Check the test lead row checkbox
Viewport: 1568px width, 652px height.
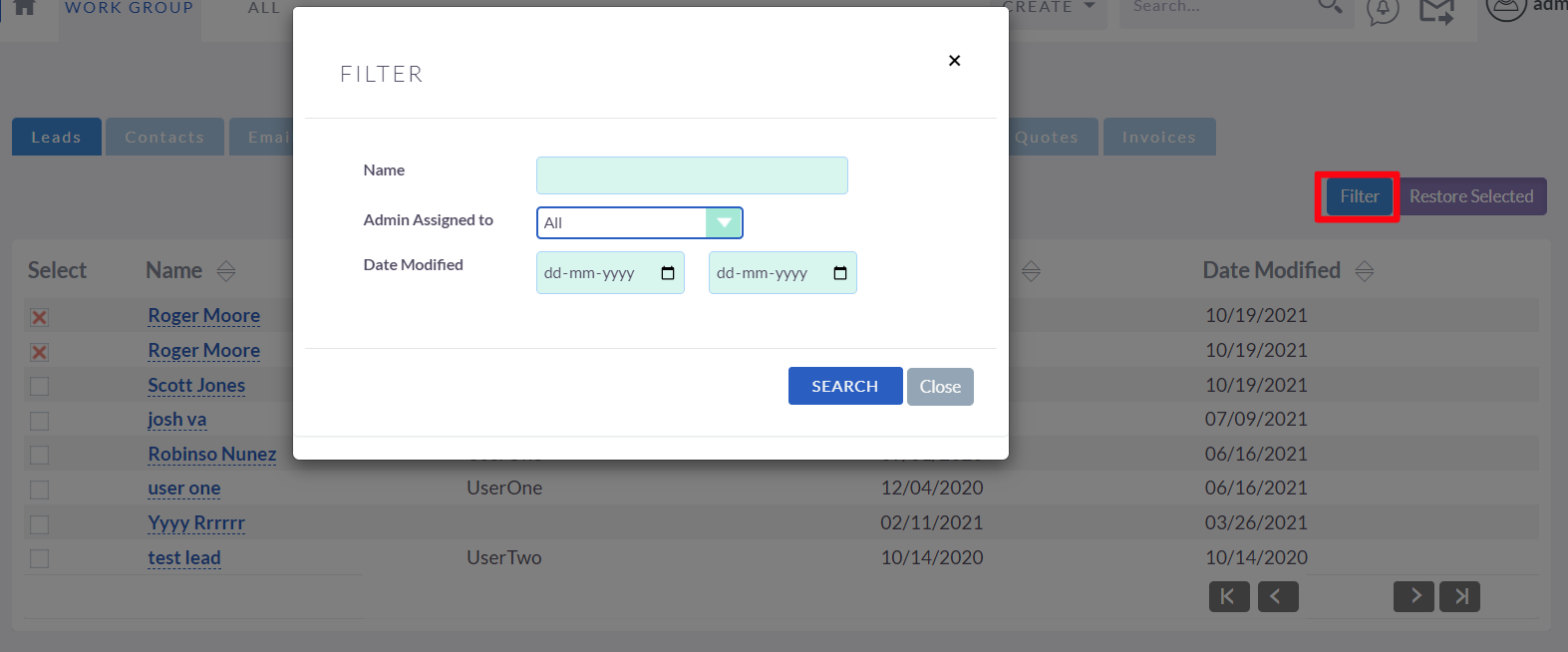(x=39, y=558)
